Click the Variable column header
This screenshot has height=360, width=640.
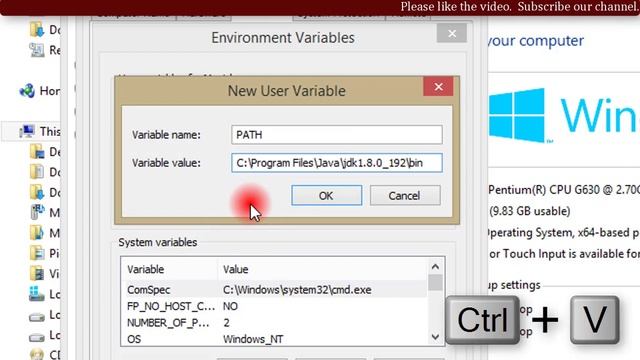coord(169,269)
